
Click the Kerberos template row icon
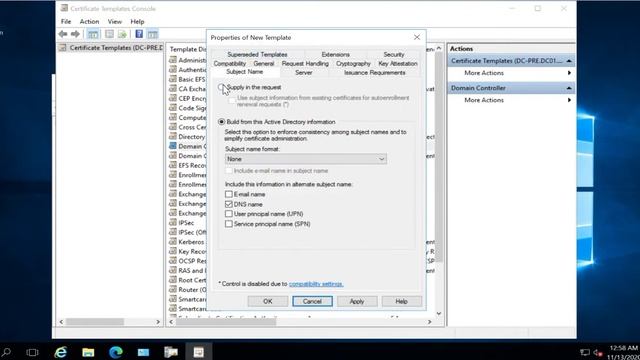point(173,242)
